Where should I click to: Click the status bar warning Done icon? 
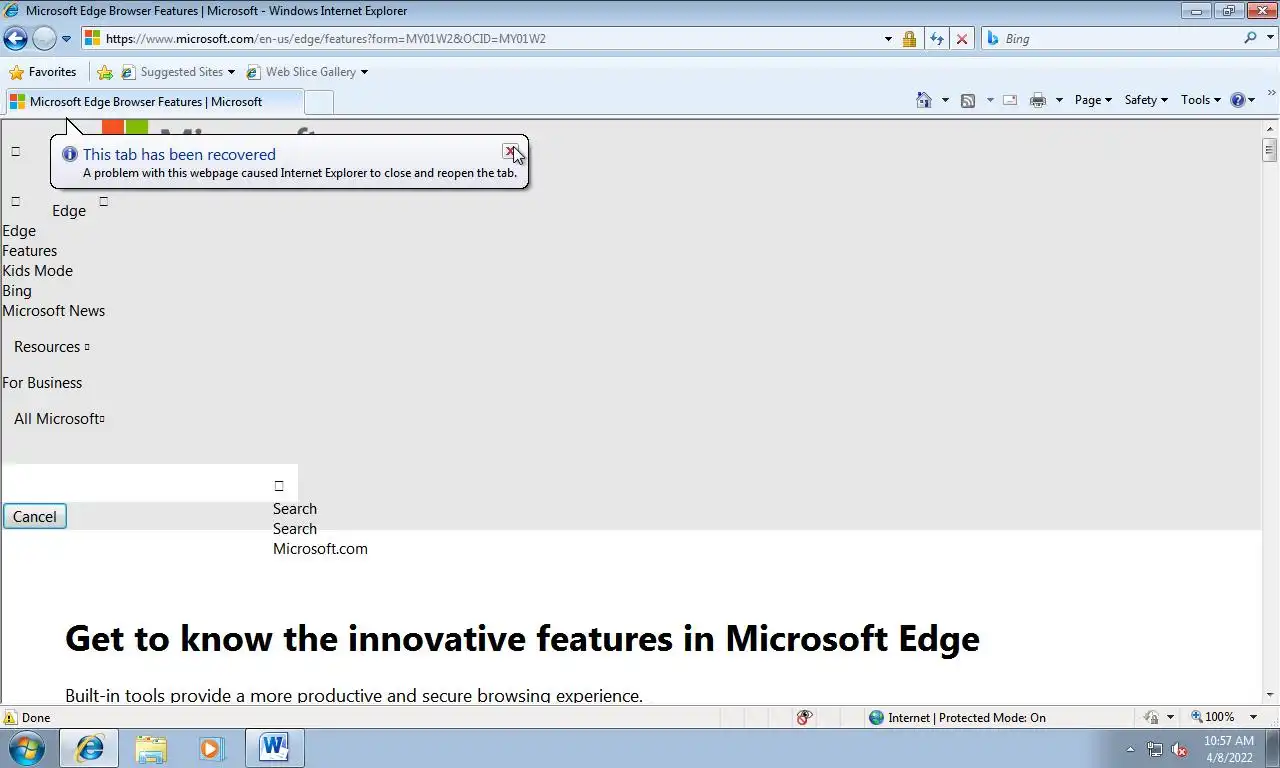(10, 717)
